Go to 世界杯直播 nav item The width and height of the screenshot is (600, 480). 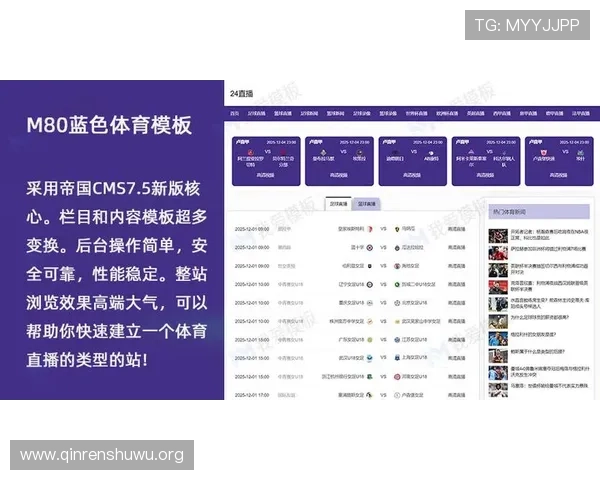[x=416, y=113]
